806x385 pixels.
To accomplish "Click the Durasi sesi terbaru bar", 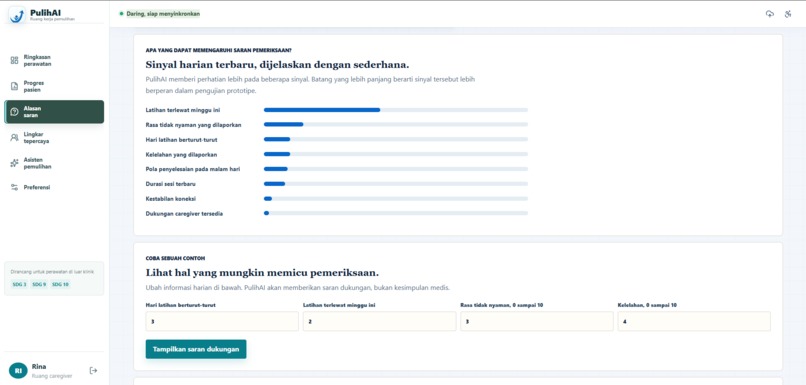I will 396,184.
